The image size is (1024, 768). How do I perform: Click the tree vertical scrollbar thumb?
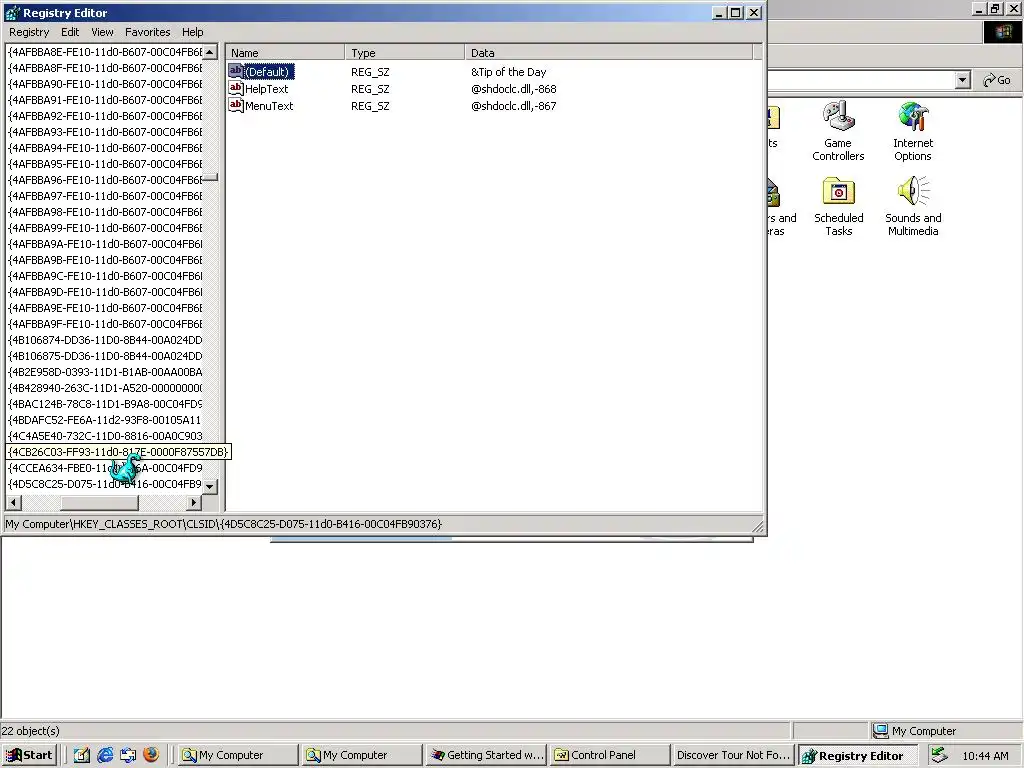click(x=210, y=178)
